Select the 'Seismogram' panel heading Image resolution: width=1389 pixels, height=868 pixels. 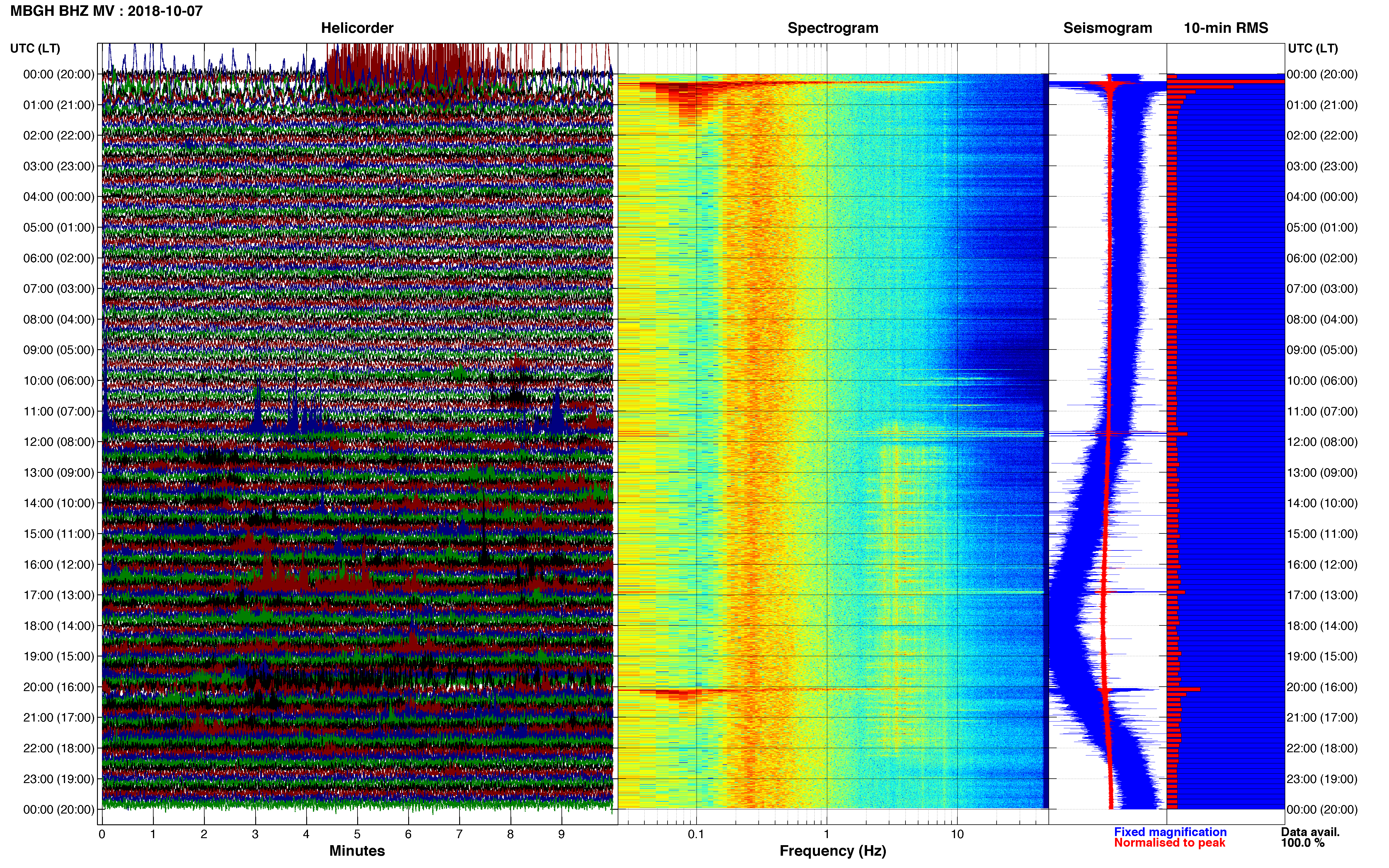[1108, 28]
